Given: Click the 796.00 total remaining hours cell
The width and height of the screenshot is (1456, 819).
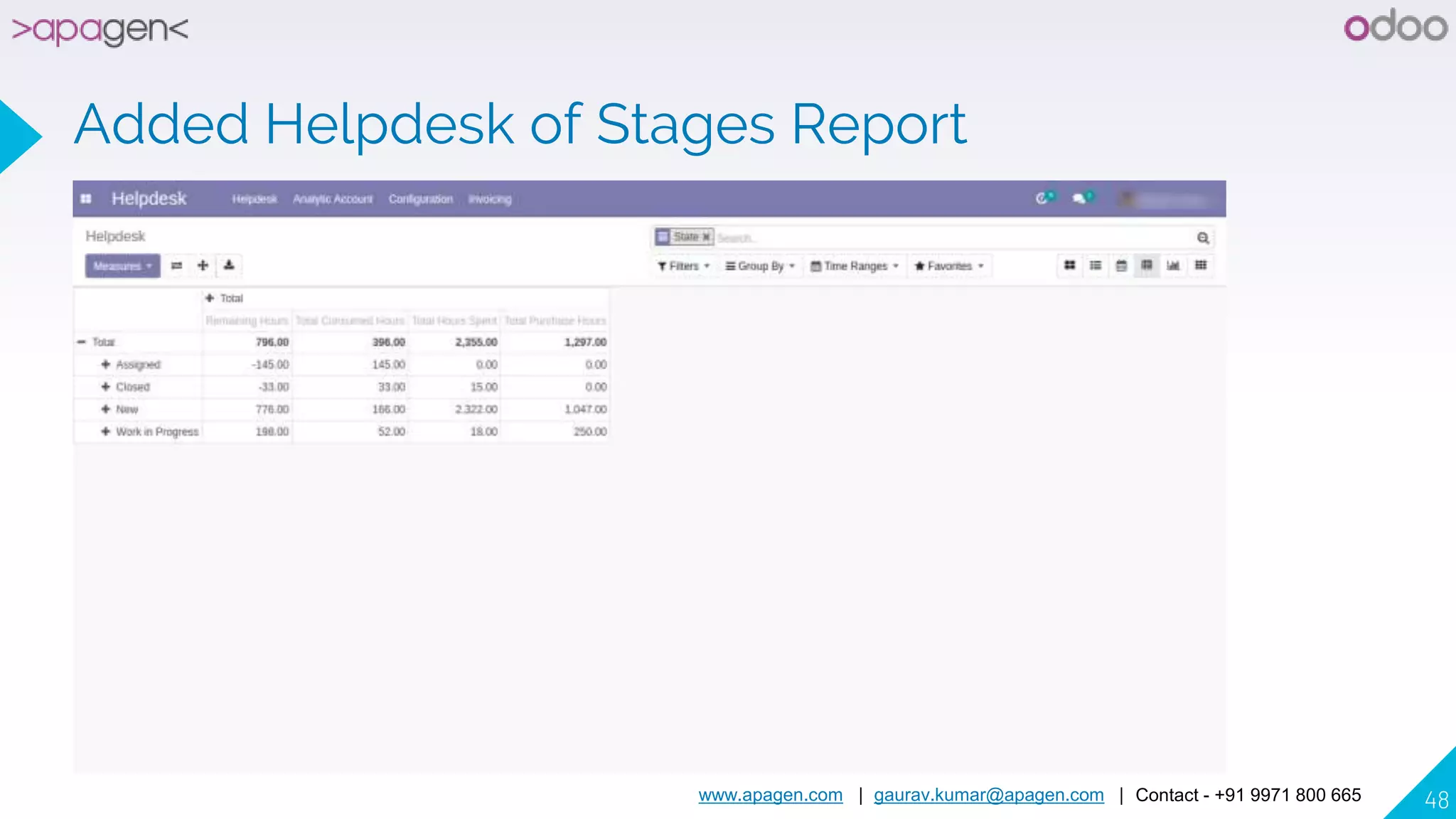Looking at the screenshot, I should point(247,342).
